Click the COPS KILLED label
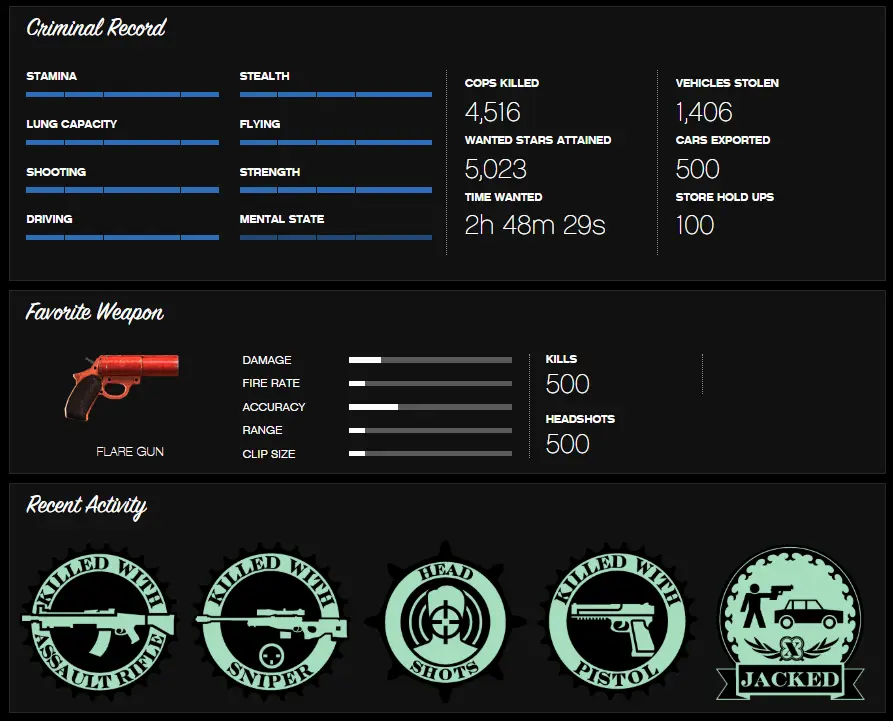893x721 pixels. pos(502,83)
